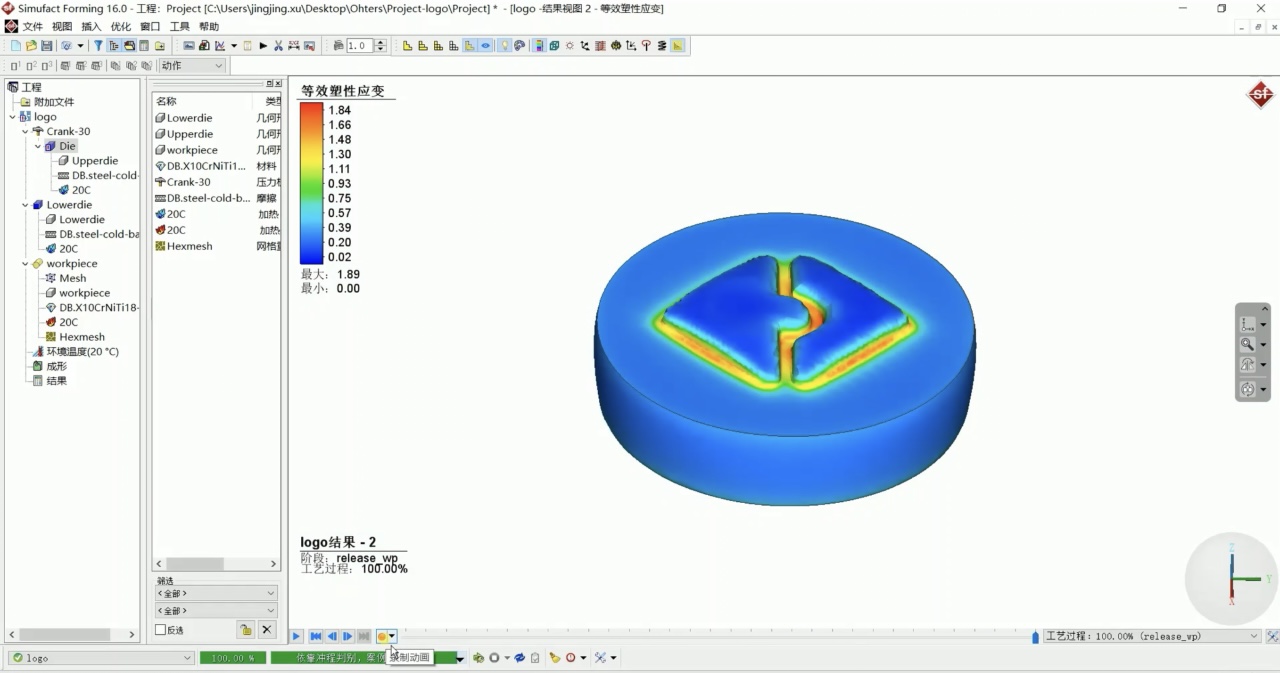
Task: Click the zoom magnifier in right view toolbar
Action: (1248, 344)
